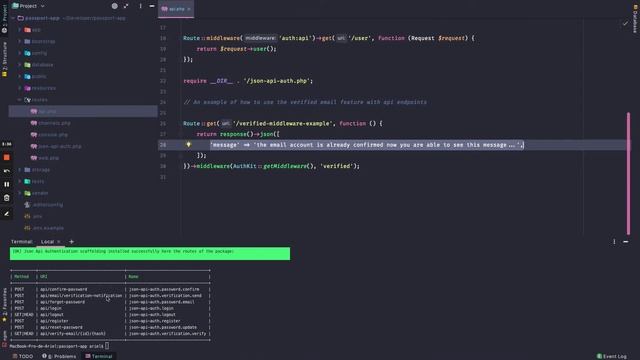Click line number 22 in the gutter
This screenshot has height=360, width=640.
163,81
